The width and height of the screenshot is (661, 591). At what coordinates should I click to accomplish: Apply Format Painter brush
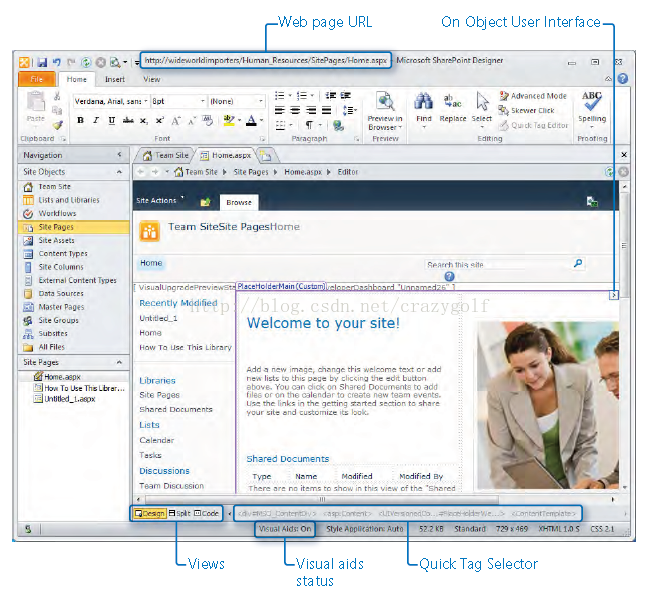click(x=58, y=125)
